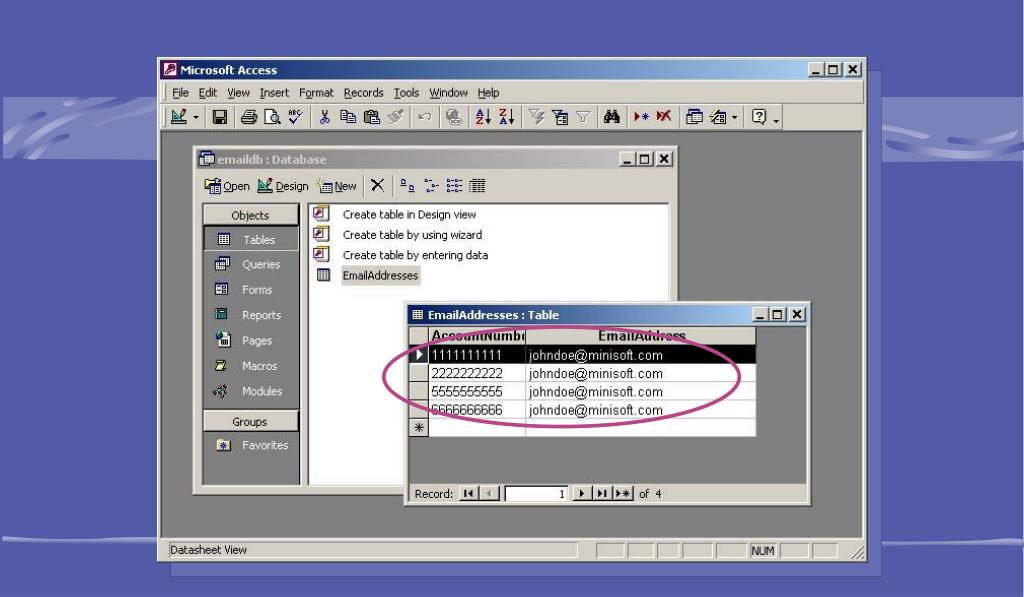
Task: Click the Paste clipboard icon
Action: pos(372,117)
